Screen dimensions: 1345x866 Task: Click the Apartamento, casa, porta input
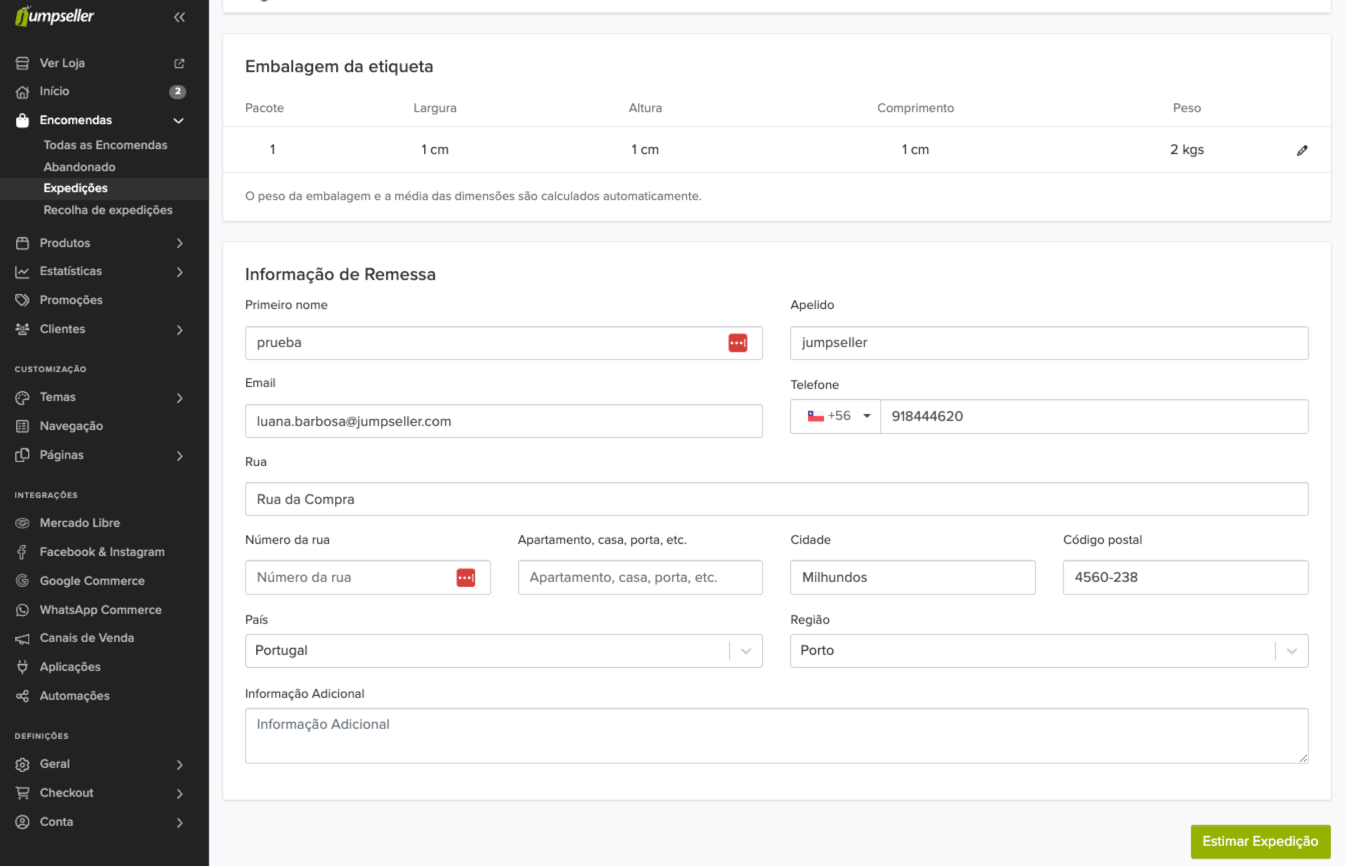[640, 578]
